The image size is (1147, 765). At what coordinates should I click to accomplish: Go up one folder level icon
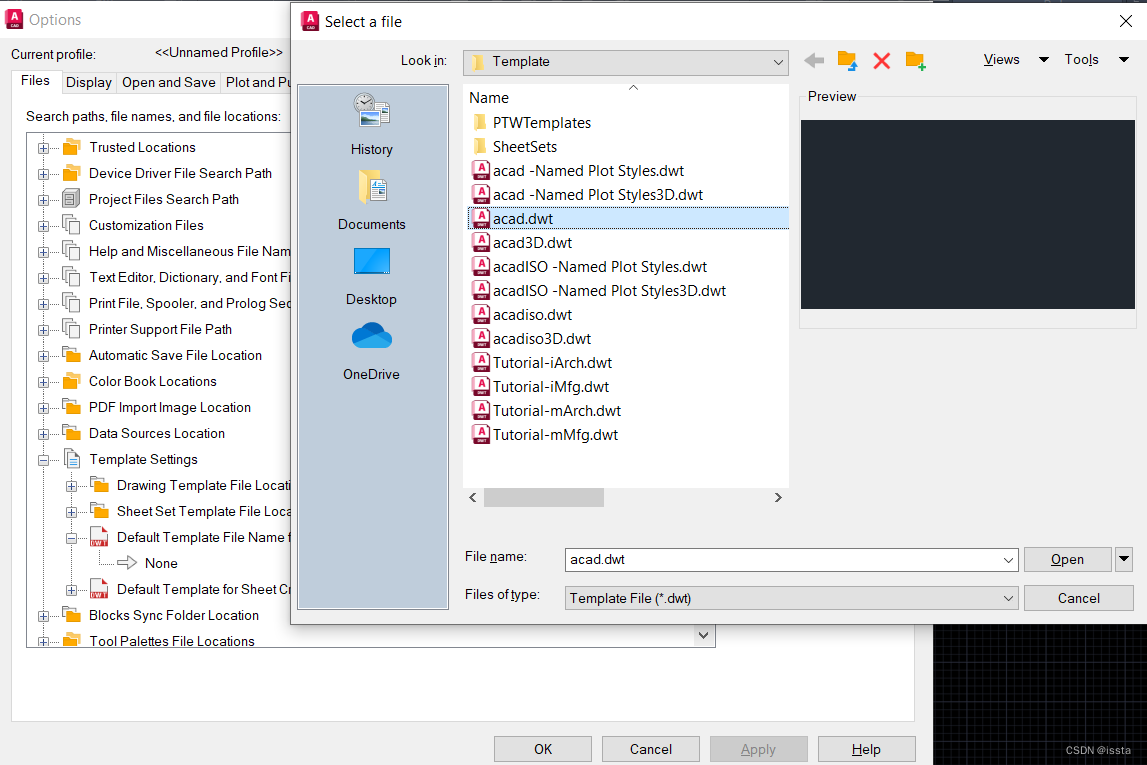847,61
